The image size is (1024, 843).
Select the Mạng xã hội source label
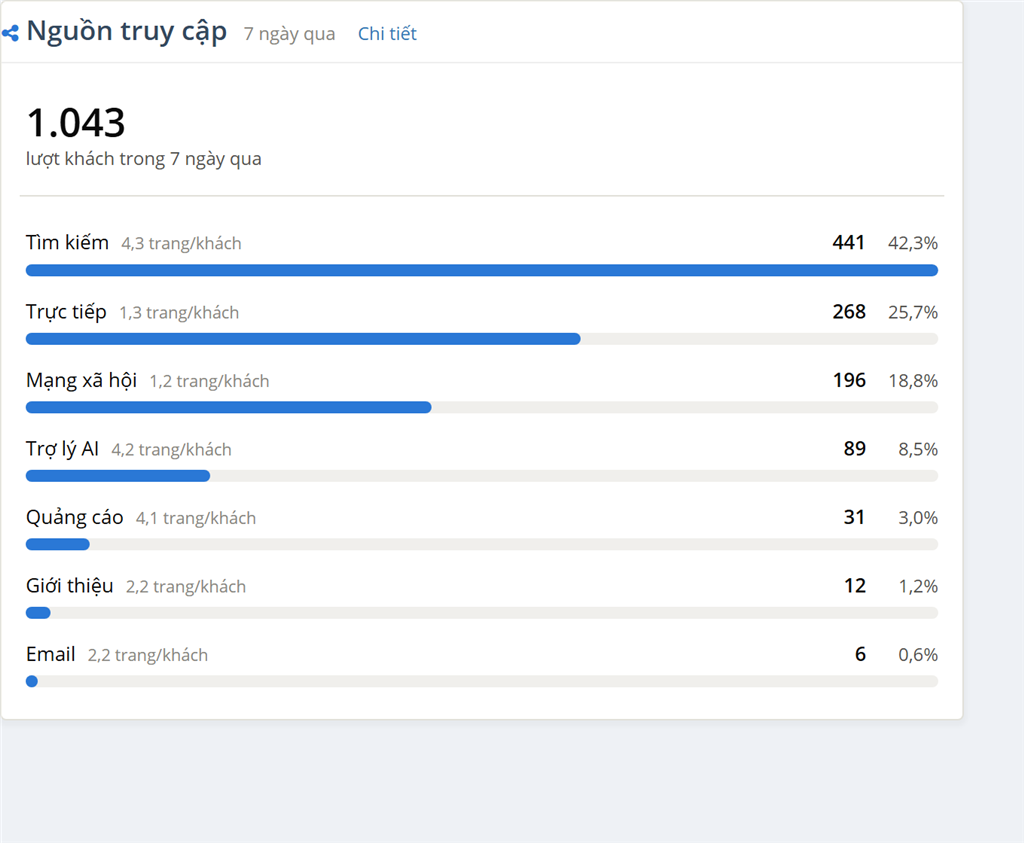coord(82,380)
